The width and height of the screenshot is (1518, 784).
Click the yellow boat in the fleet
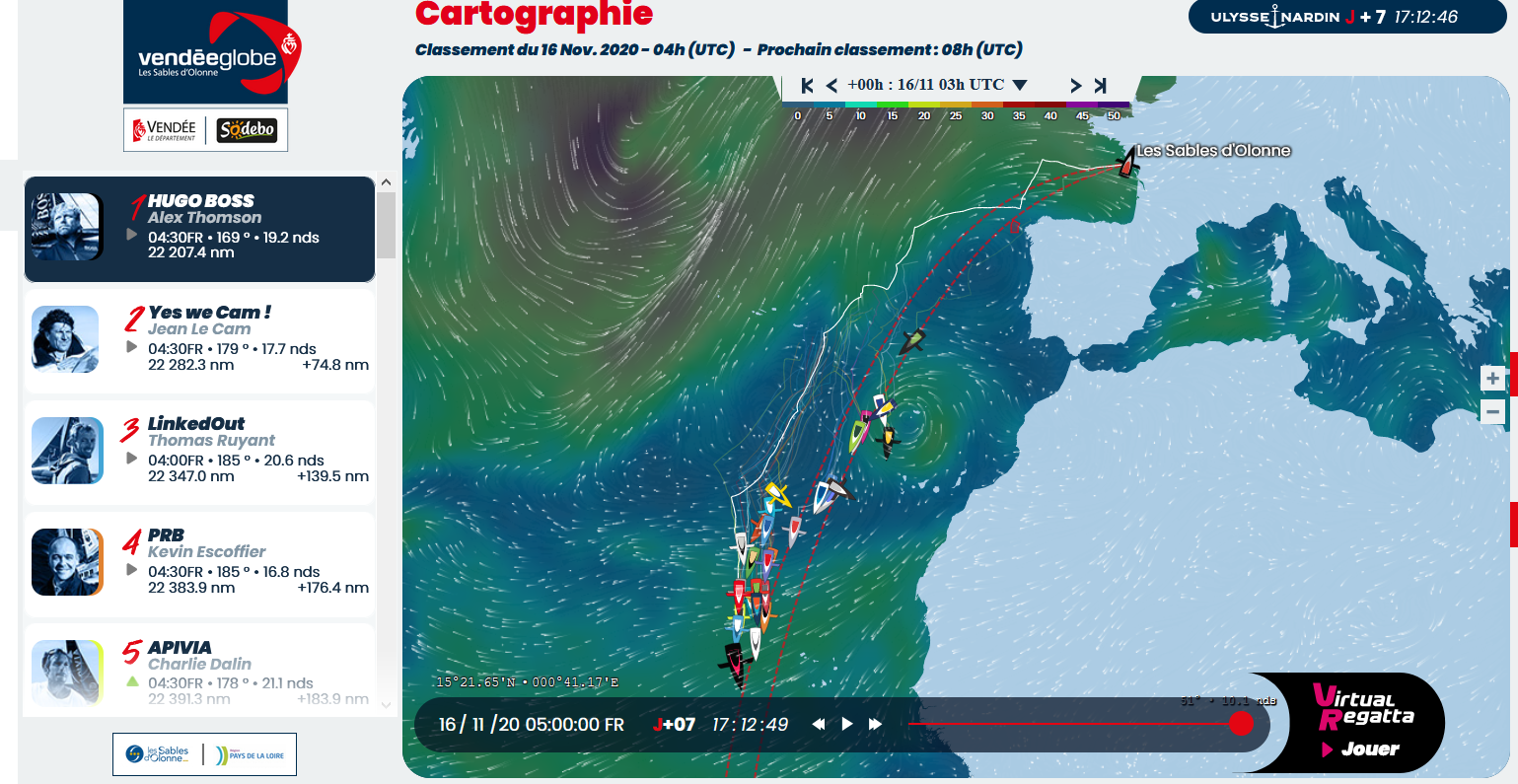[778, 493]
